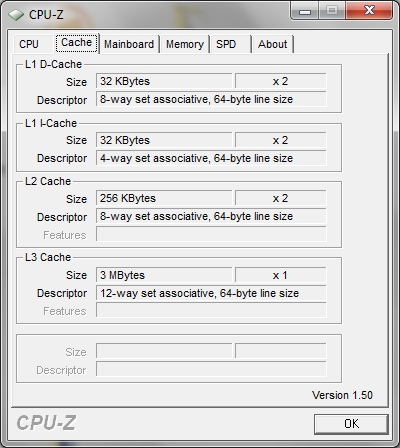This screenshot has height=448, width=400.
Task: Show the About tab
Action: 272,44
